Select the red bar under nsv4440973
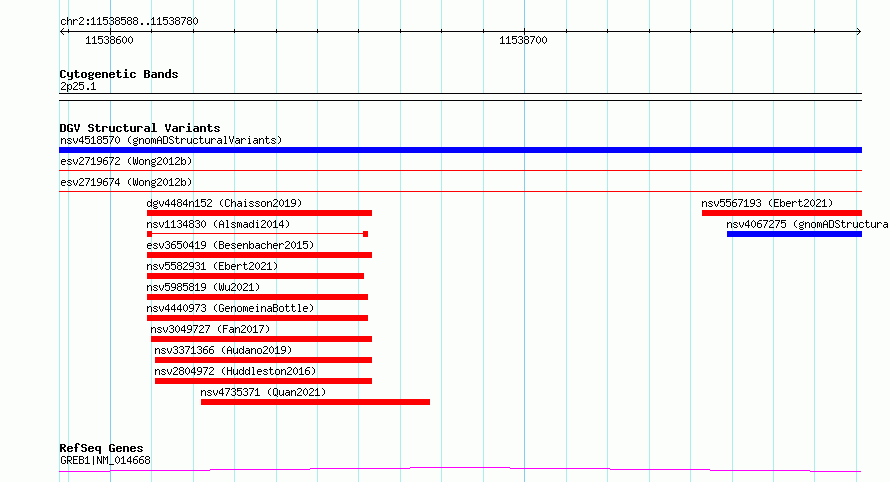 point(257,318)
